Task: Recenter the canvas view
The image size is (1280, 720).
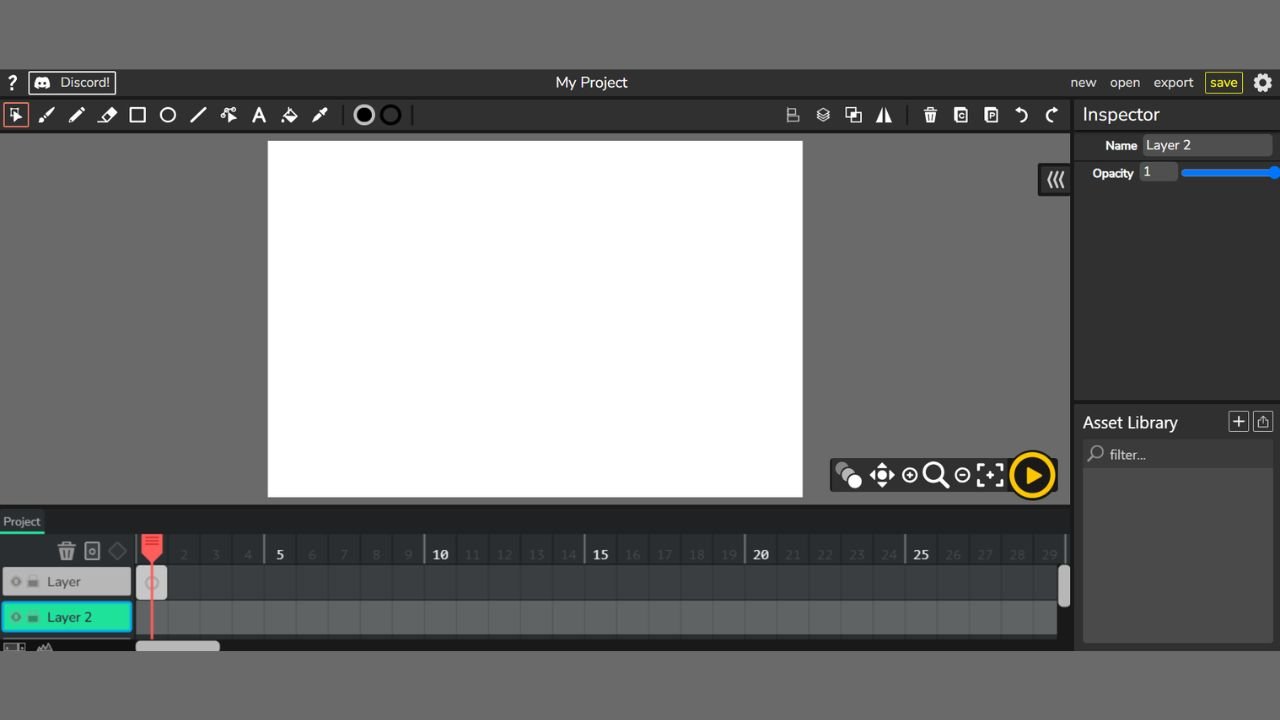Action: click(x=990, y=475)
